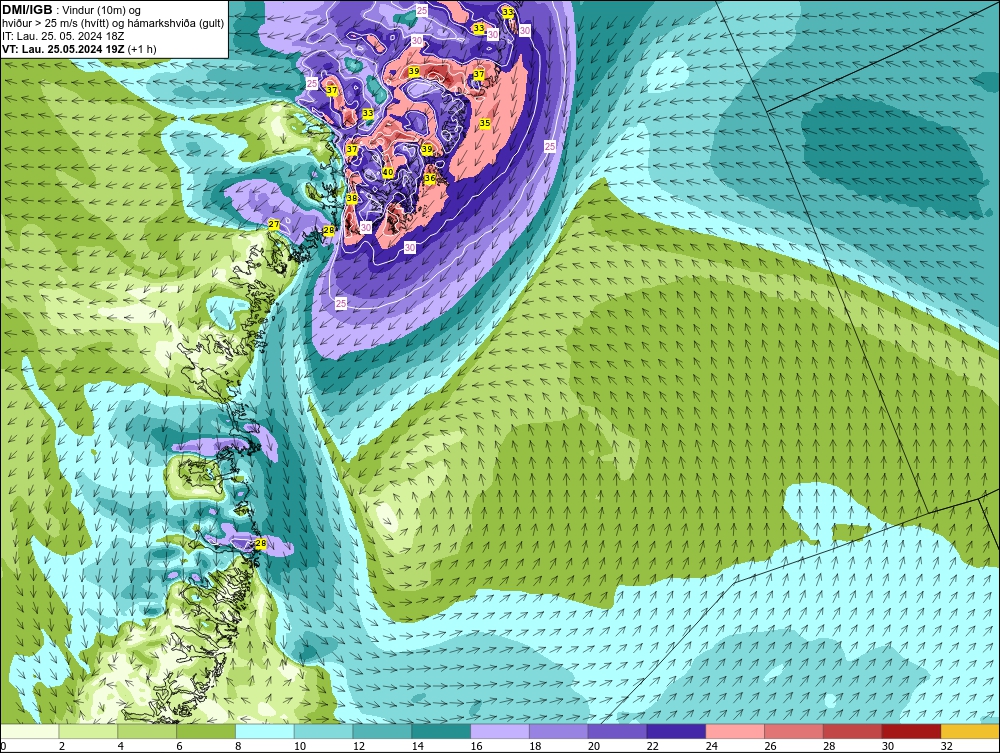Select the dark teal 14–16 m/s legend swatch
The height and width of the screenshot is (753, 1000).
coord(441,731)
